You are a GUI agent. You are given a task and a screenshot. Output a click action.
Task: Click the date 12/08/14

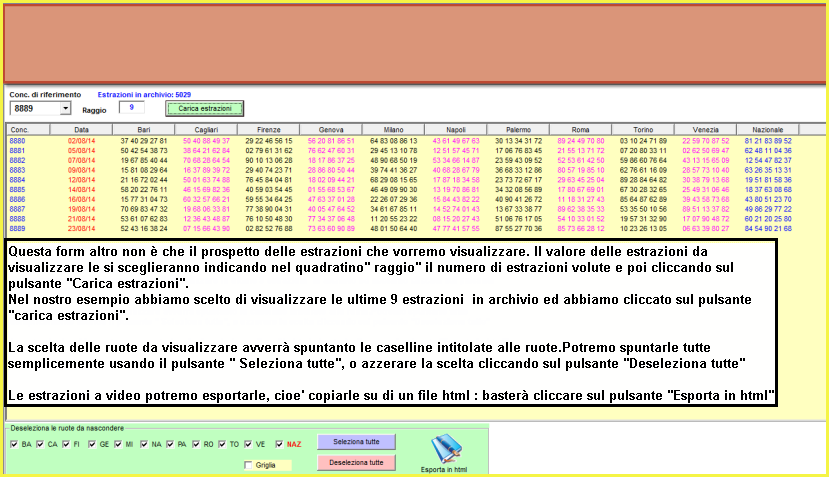tap(81, 180)
